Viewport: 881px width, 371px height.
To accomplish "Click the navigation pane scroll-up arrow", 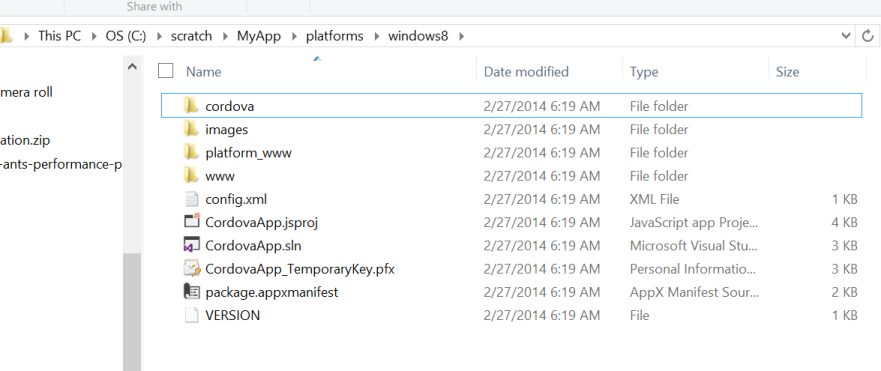I will [132, 67].
